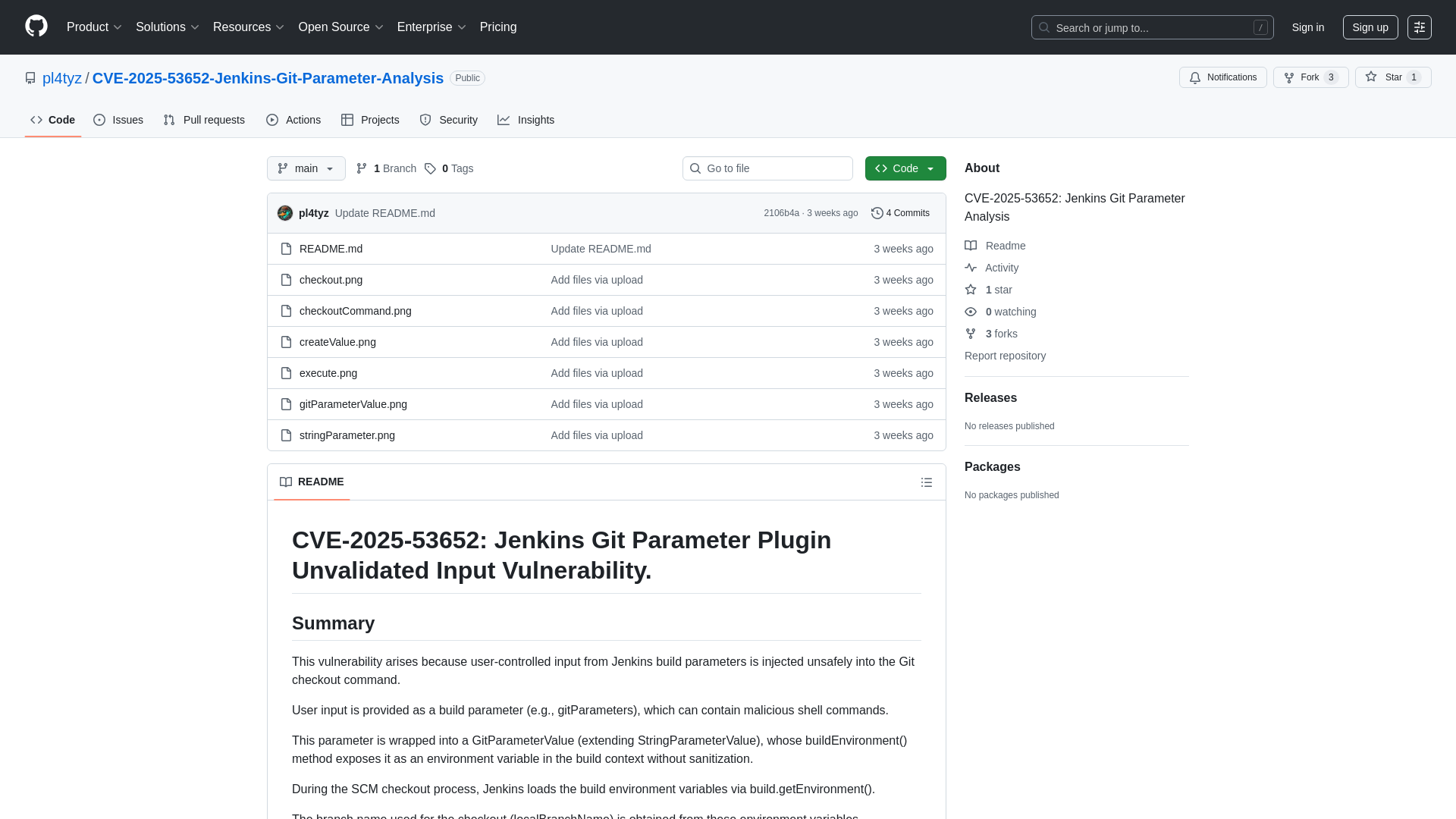The width and height of the screenshot is (1456, 819).
Task: Open the README outline list icon
Action: [x=926, y=482]
